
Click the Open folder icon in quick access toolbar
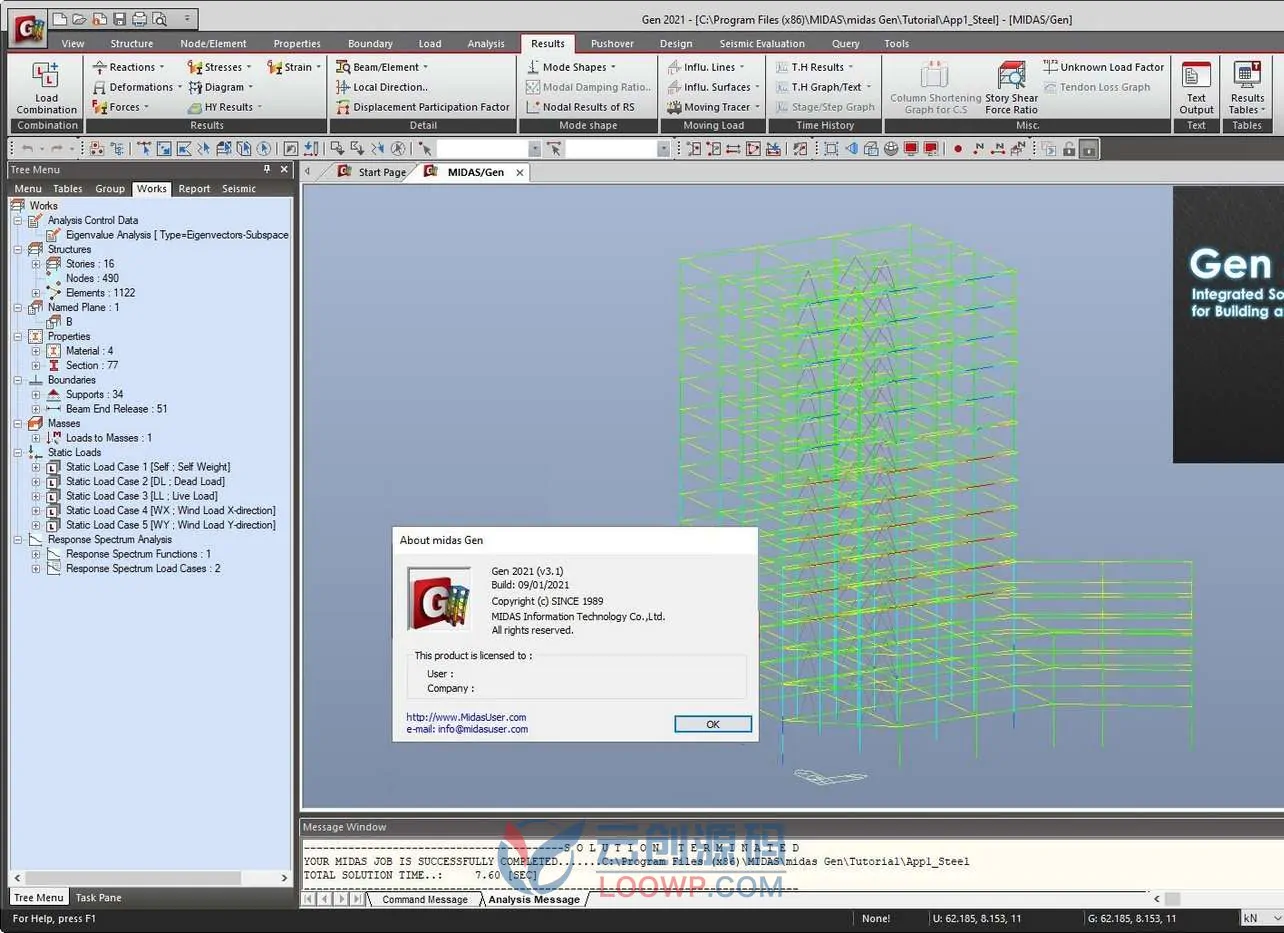tap(80, 19)
